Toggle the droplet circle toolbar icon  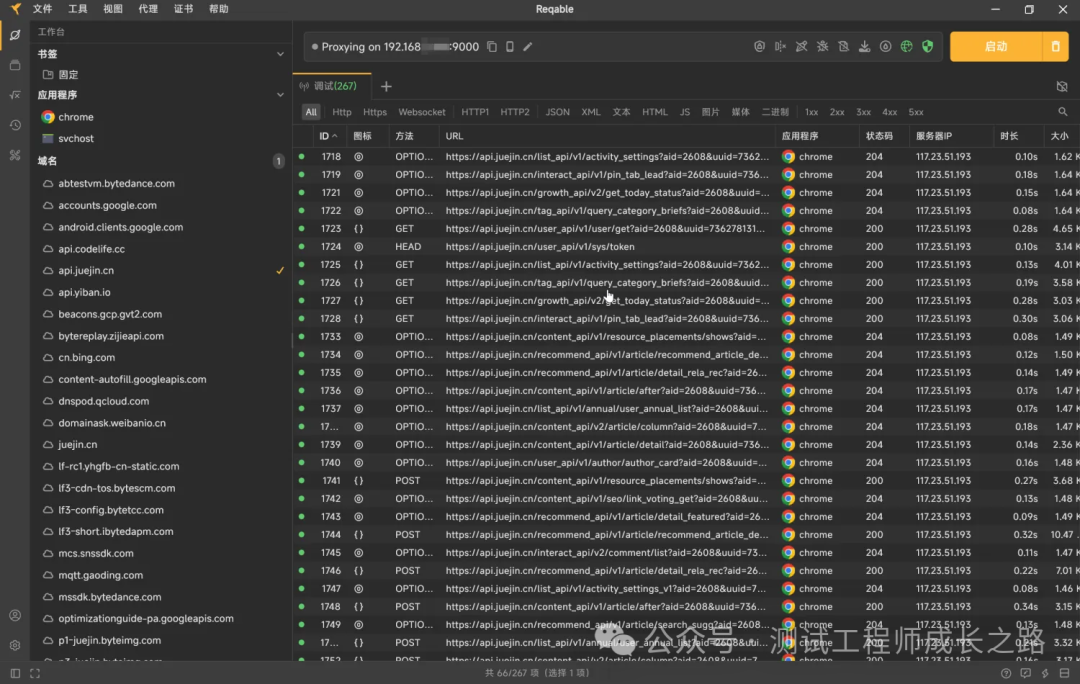coord(885,47)
